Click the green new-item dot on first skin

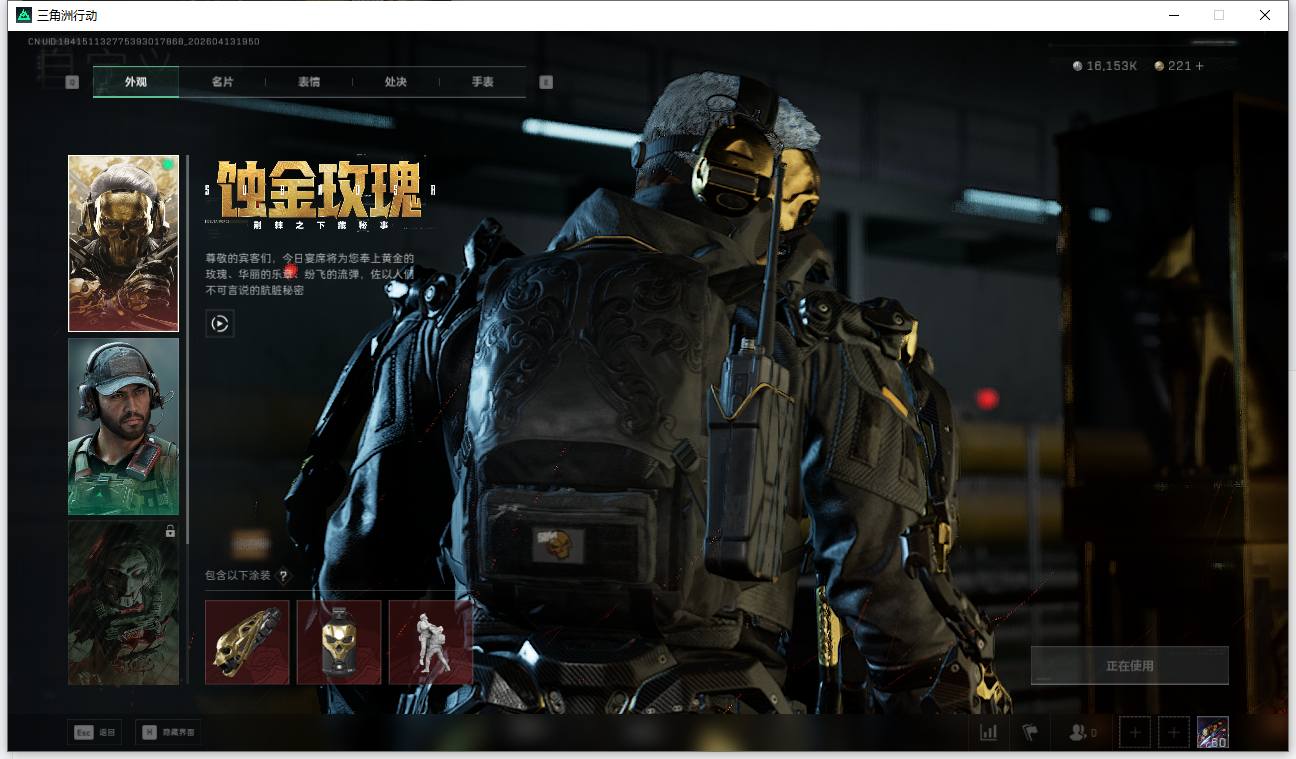pos(168,165)
